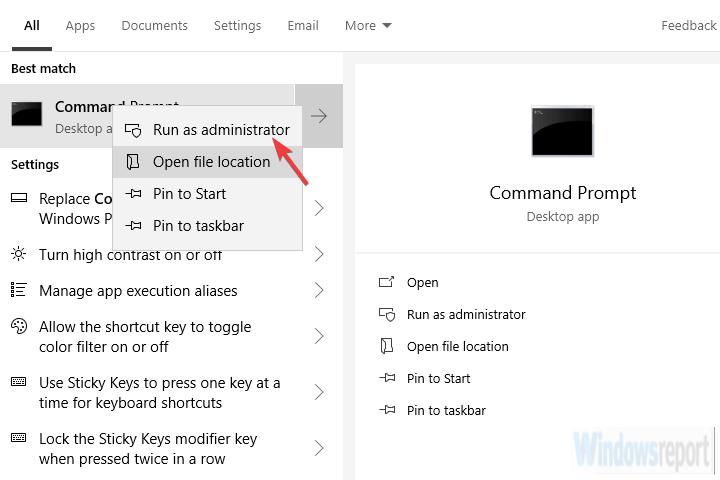Expand the color filter shortcut chevron
The height and width of the screenshot is (480, 720).
tap(319, 336)
